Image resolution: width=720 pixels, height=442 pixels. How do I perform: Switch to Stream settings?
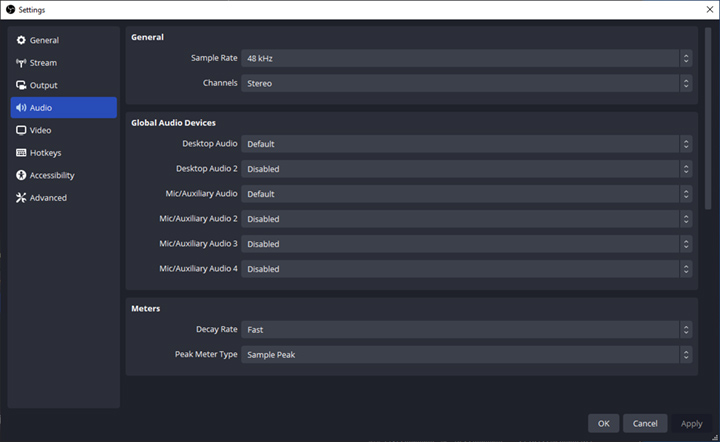tap(64, 63)
